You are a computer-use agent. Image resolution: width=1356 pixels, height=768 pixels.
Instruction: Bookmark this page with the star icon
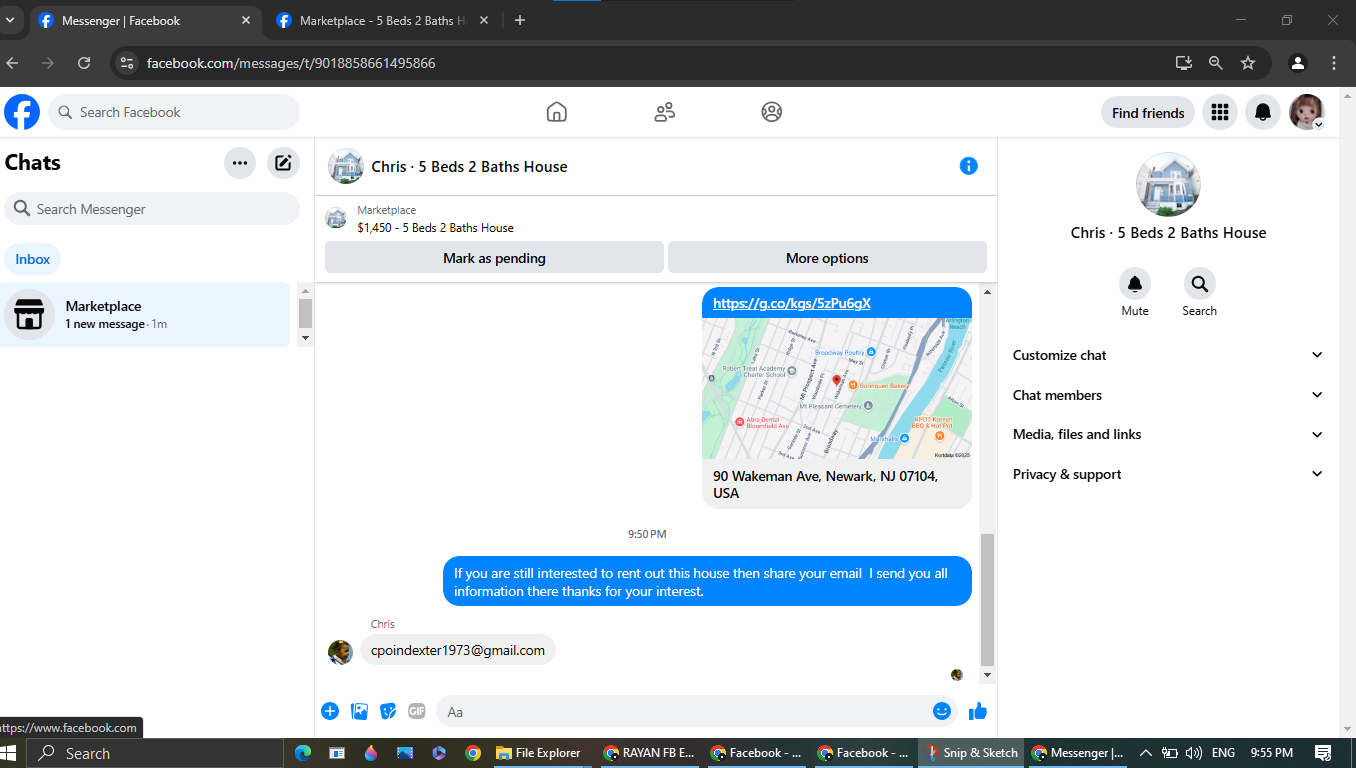(1248, 63)
